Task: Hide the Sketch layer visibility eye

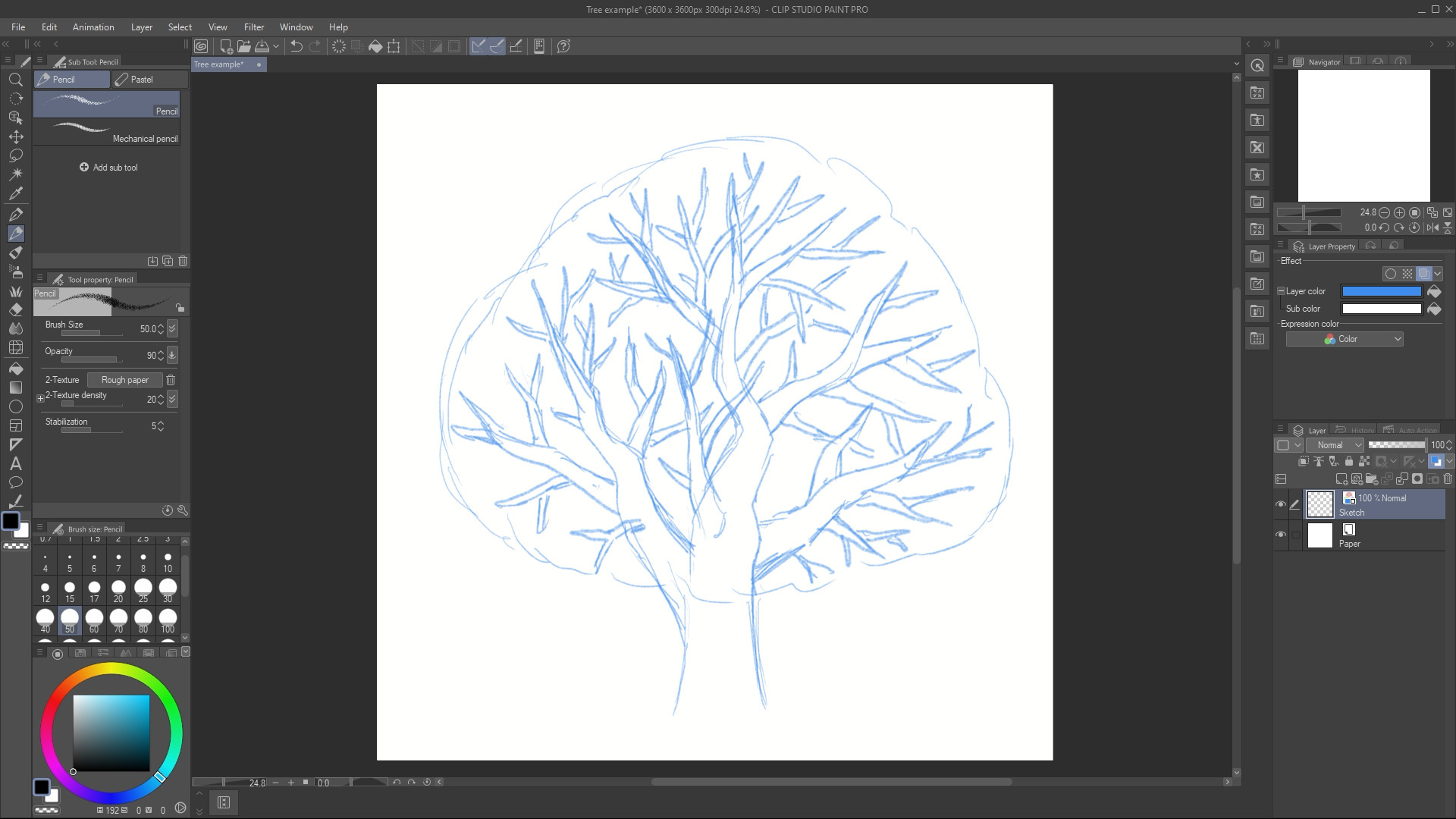Action: [x=1281, y=504]
